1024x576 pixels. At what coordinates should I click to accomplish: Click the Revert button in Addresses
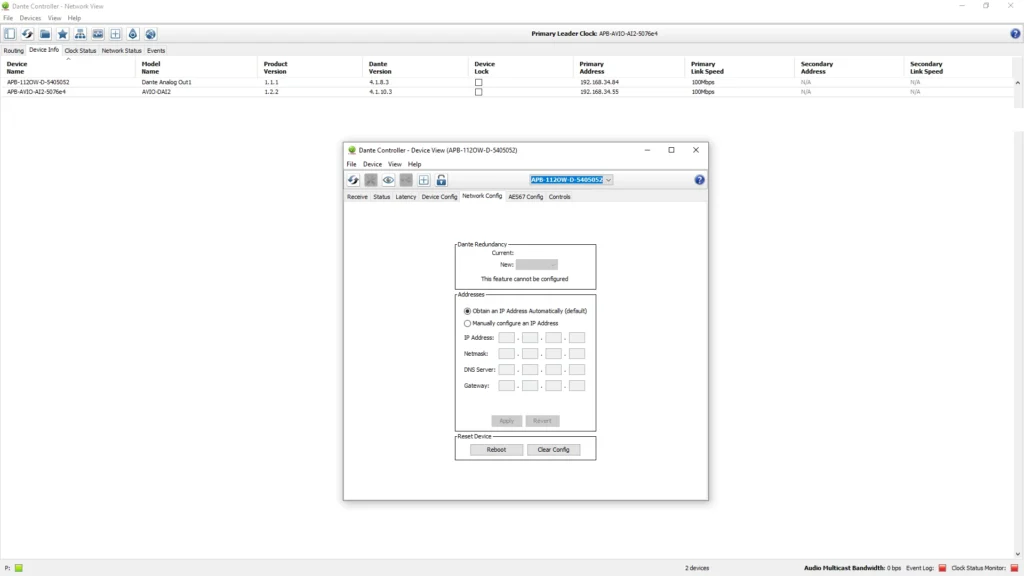pos(542,421)
